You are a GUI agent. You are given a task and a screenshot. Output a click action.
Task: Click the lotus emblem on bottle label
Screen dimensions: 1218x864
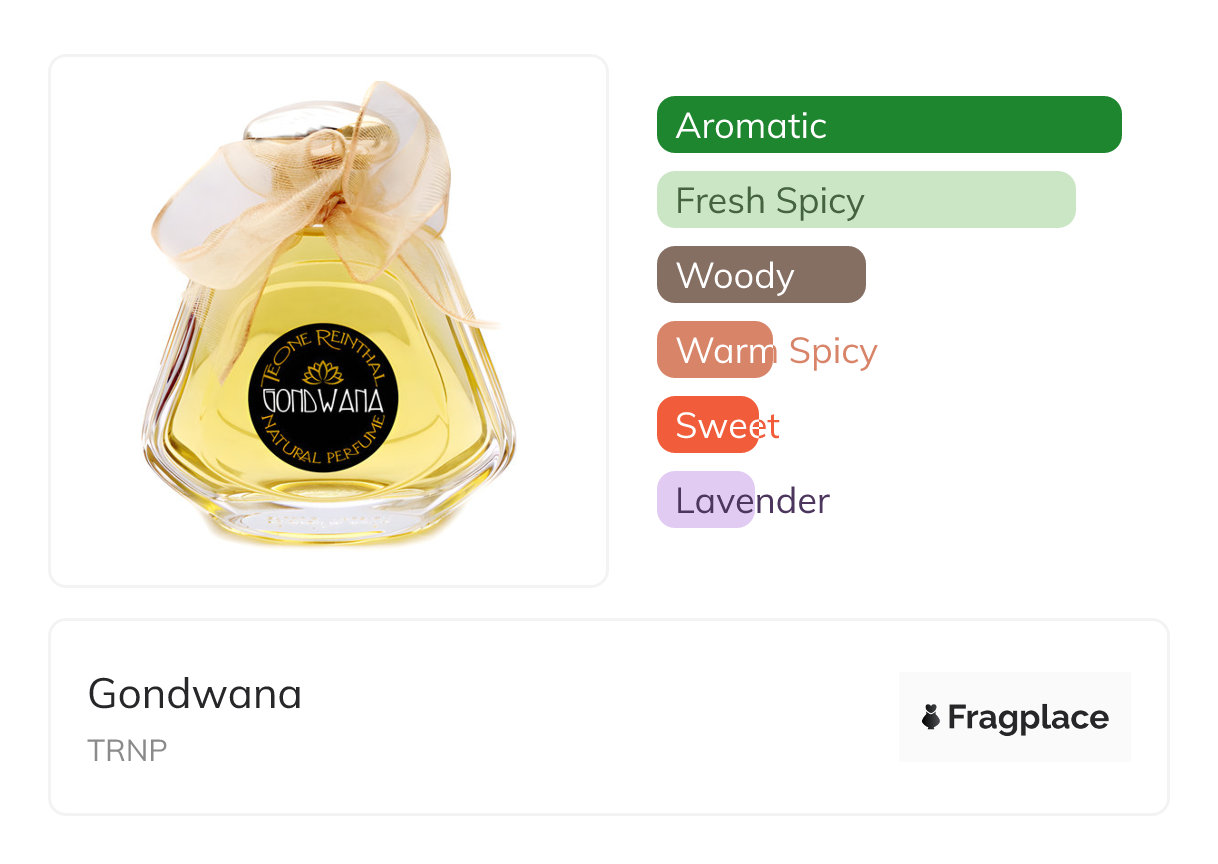pos(323,373)
